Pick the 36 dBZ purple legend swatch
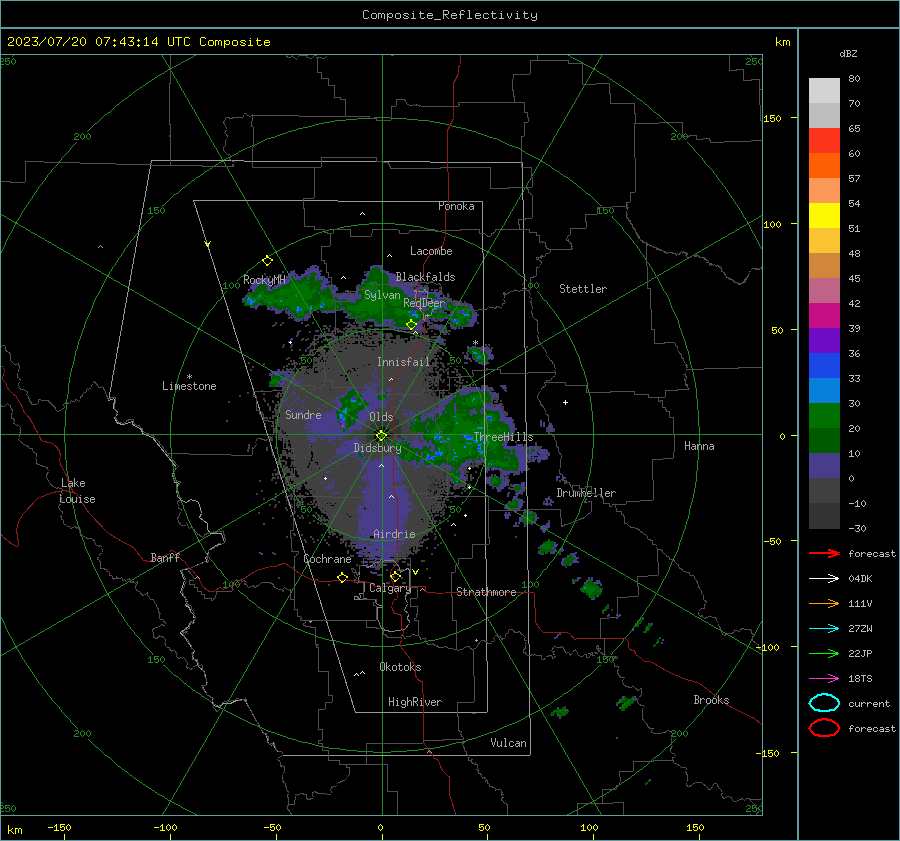Screen dimensions: 900x841 pos(824,340)
